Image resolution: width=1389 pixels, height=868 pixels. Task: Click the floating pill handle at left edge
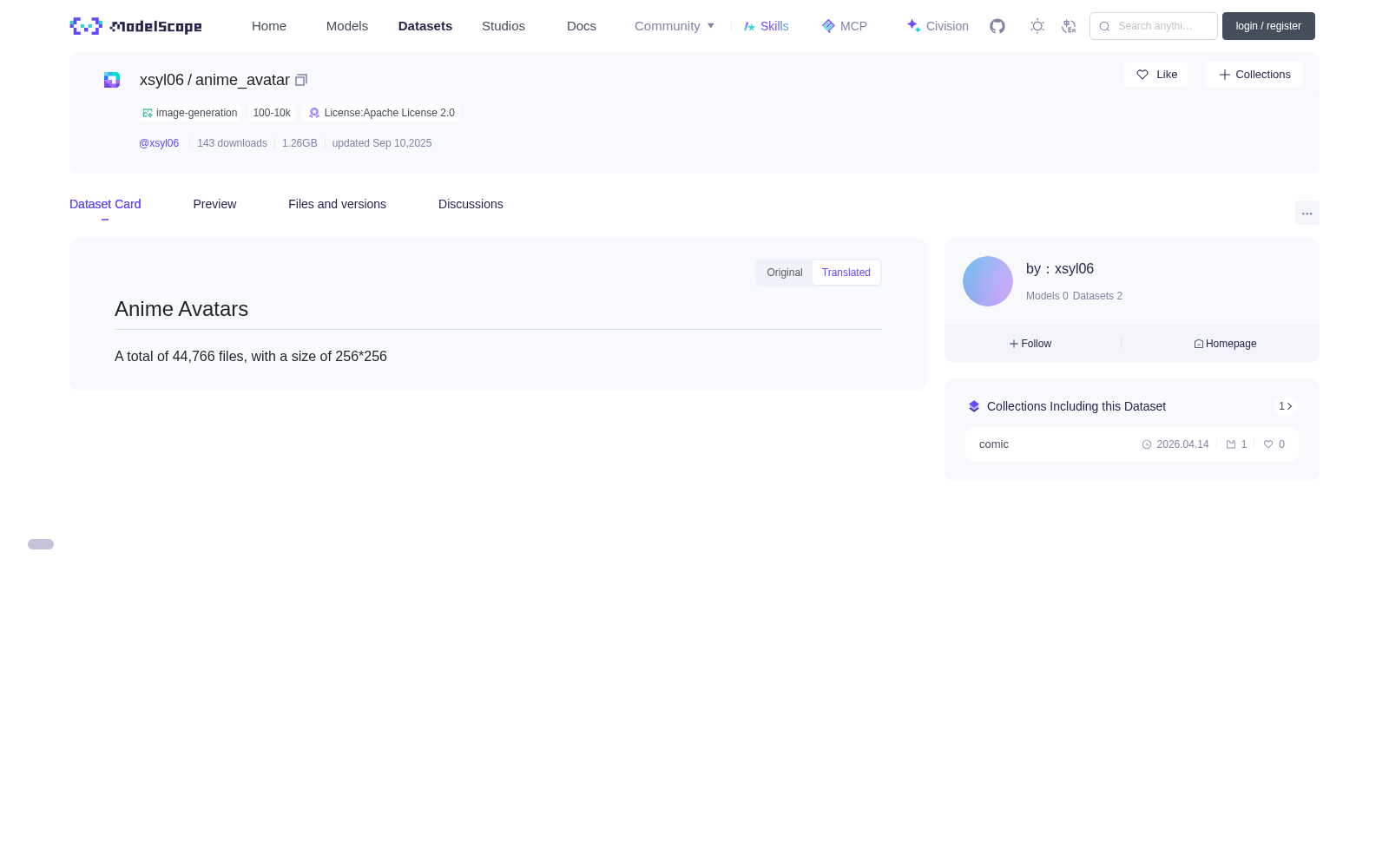tap(41, 544)
